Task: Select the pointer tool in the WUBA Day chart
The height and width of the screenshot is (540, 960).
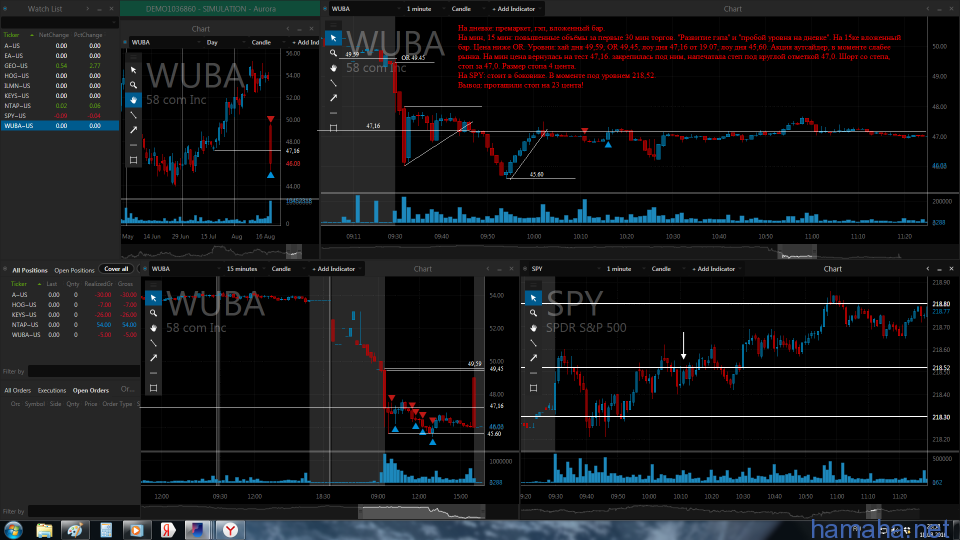Action: 133,70
